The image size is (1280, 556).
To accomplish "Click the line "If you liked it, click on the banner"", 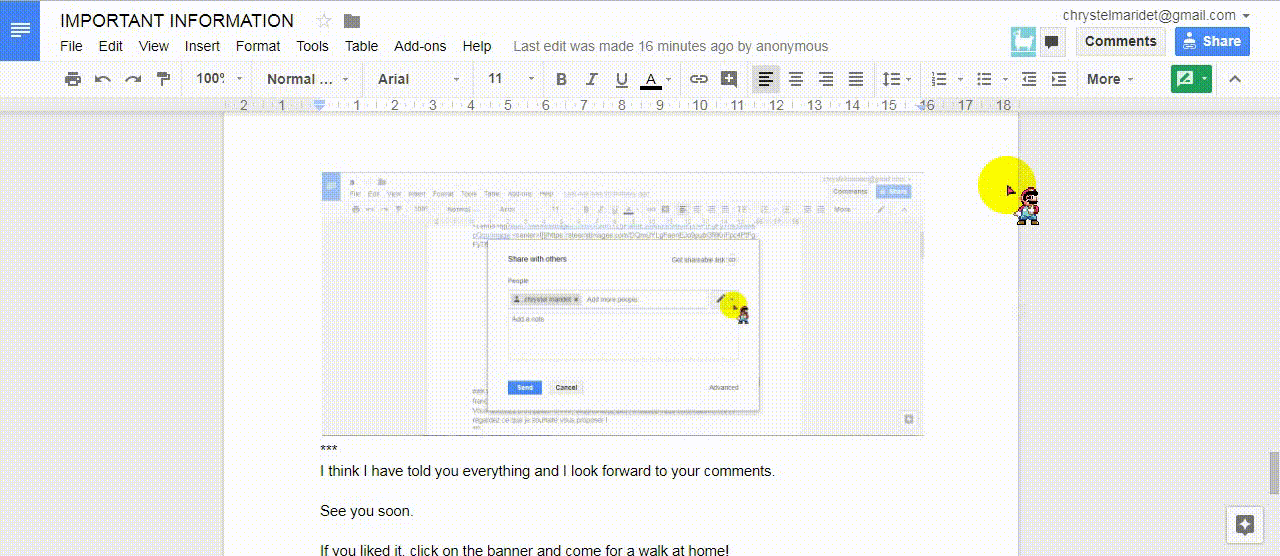I will [524, 550].
